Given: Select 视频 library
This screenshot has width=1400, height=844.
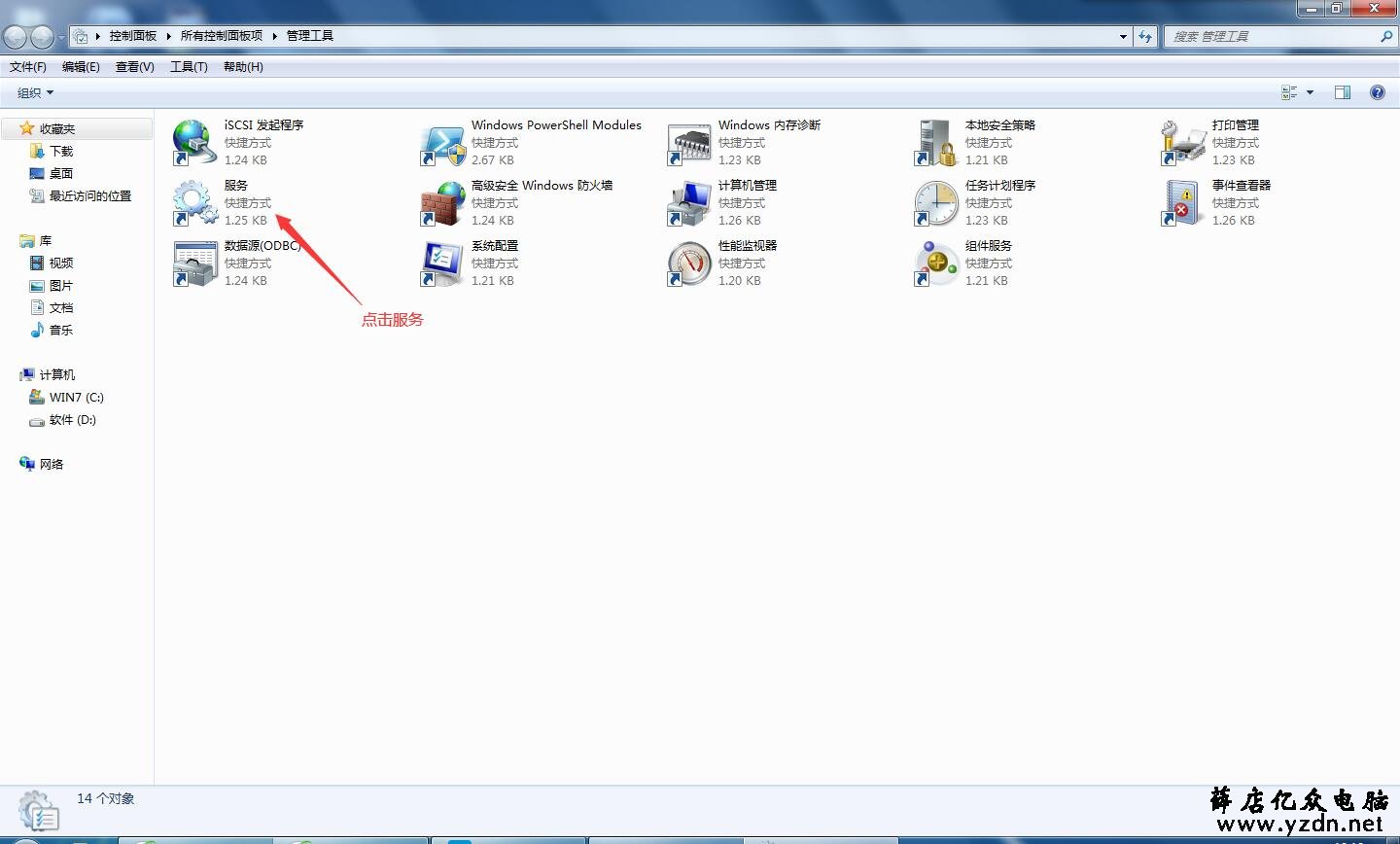Looking at the screenshot, I should coord(61,263).
